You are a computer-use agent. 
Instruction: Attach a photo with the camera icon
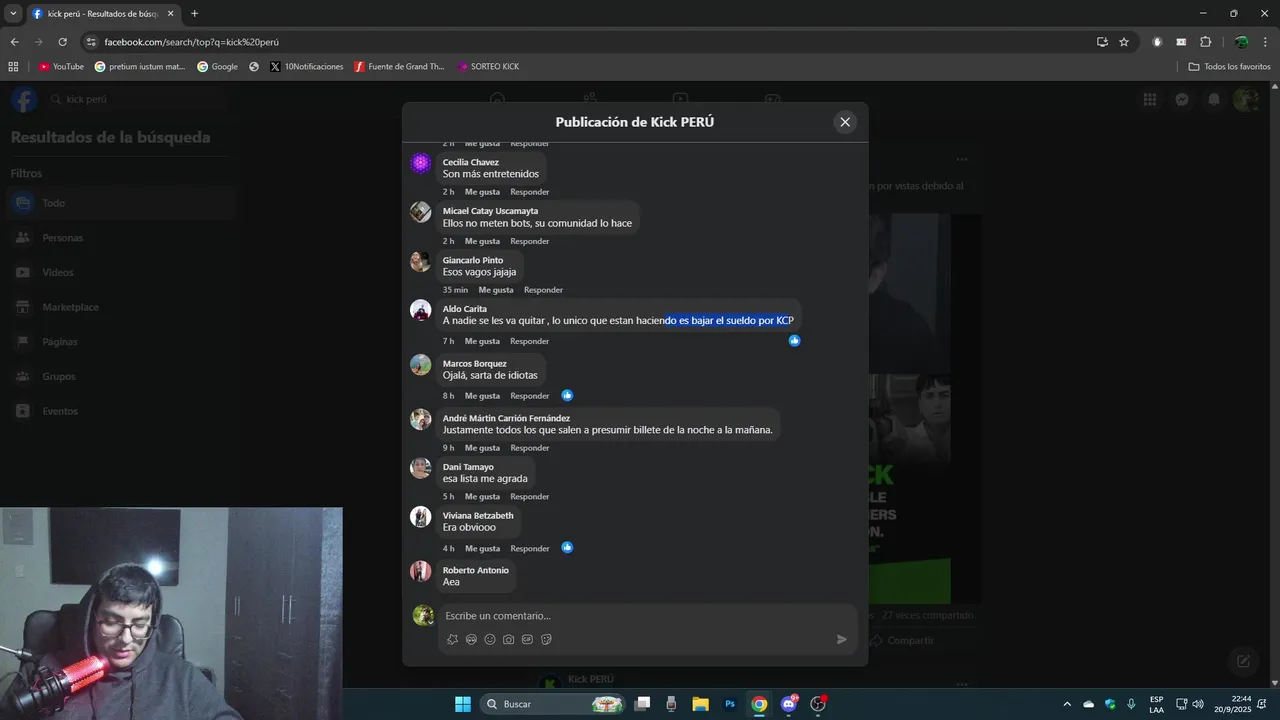pyautogui.click(x=509, y=639)
